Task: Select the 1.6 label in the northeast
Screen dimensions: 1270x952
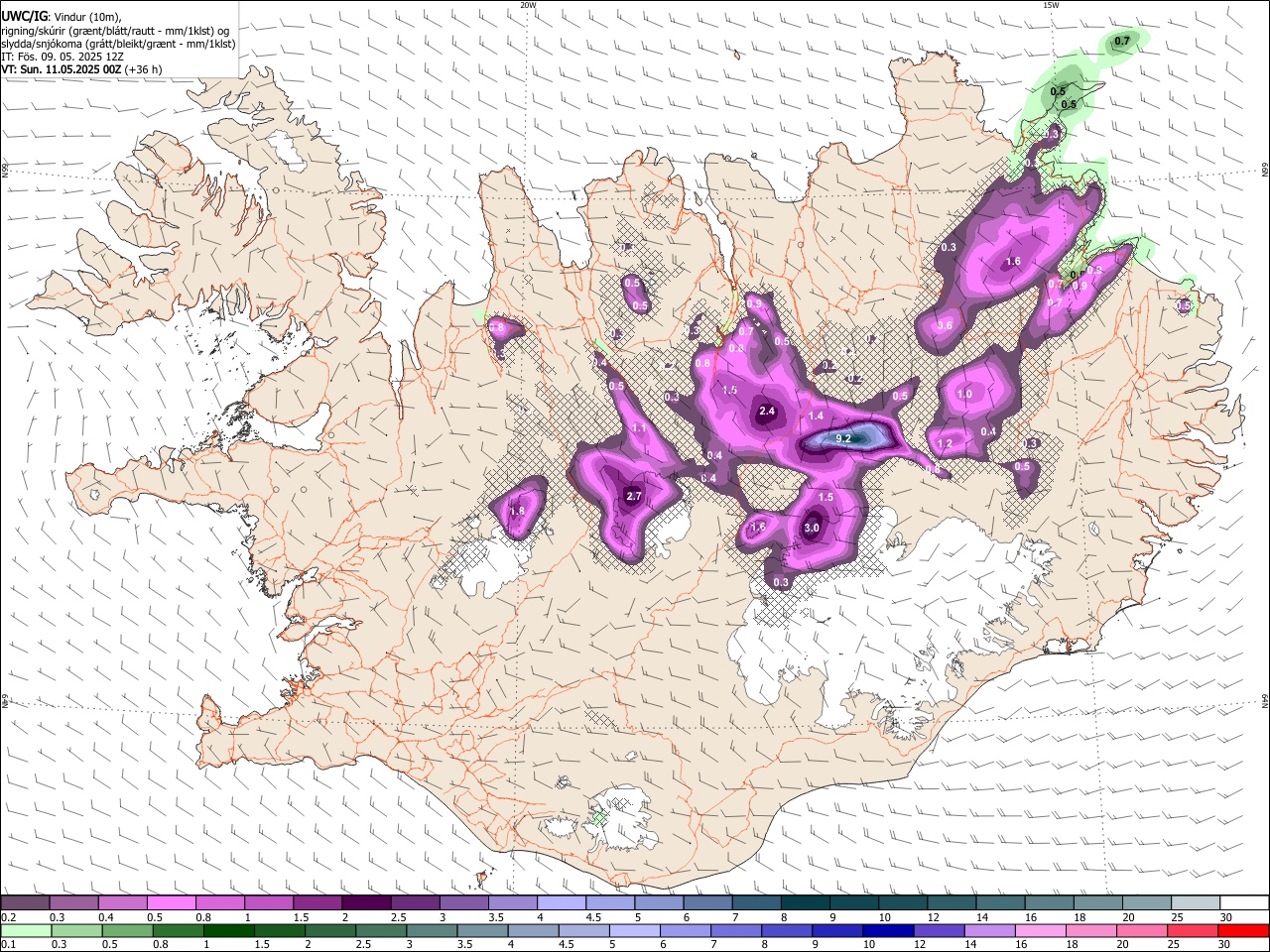Action: click(x=1012, y=262)
